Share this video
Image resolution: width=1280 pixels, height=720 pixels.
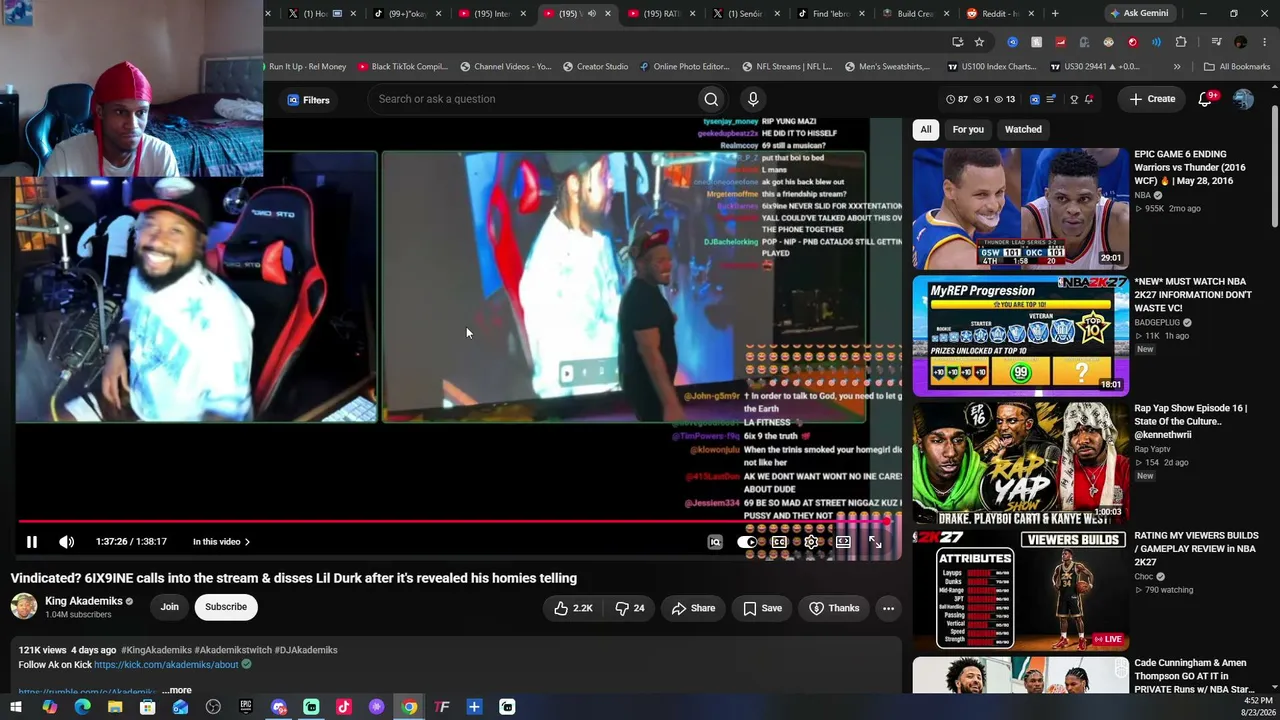pyautogui.click(x=693, y=608)
